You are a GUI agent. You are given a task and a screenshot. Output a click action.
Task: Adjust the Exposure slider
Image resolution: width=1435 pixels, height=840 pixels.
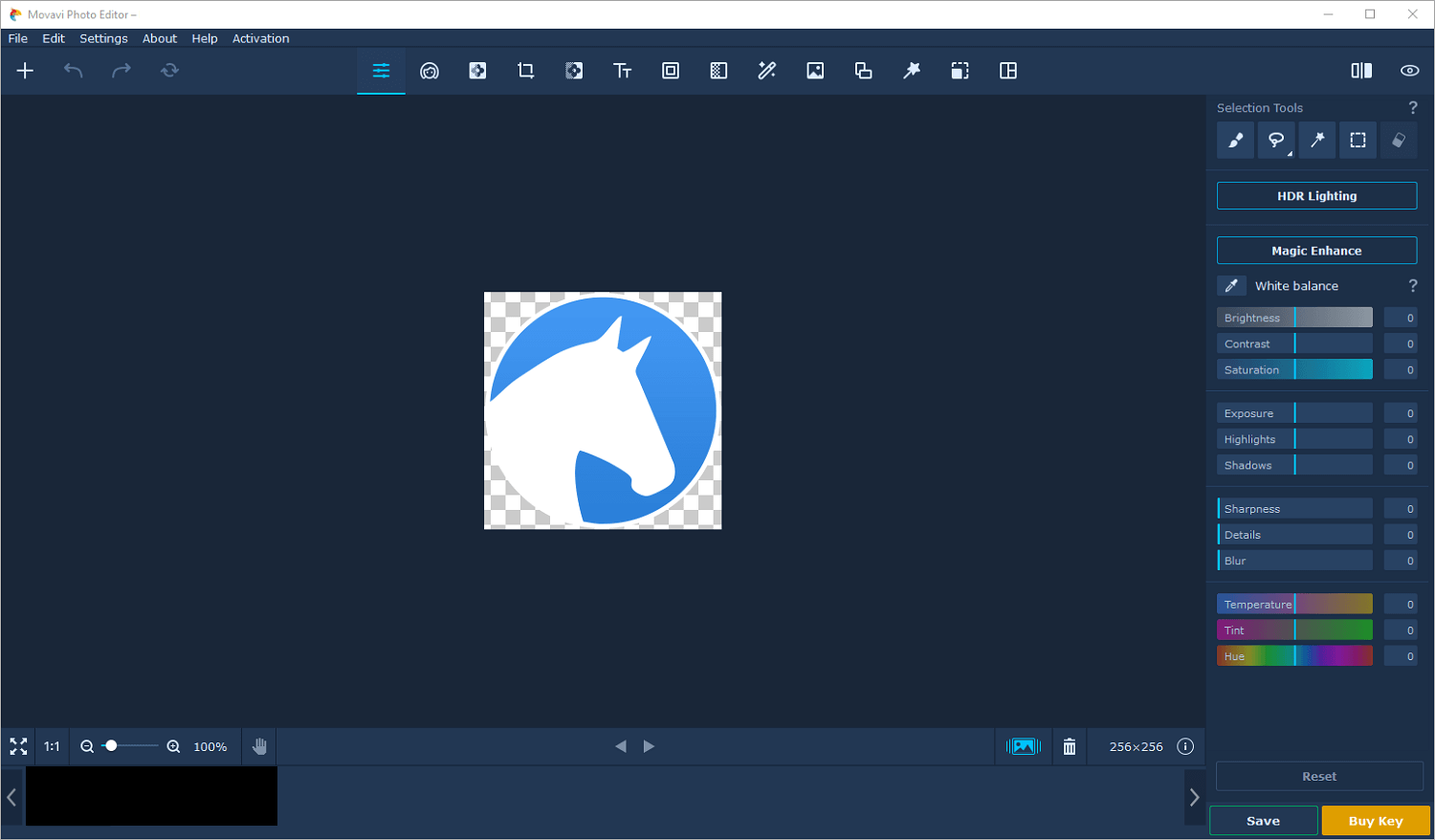(x=1294, y=413)
